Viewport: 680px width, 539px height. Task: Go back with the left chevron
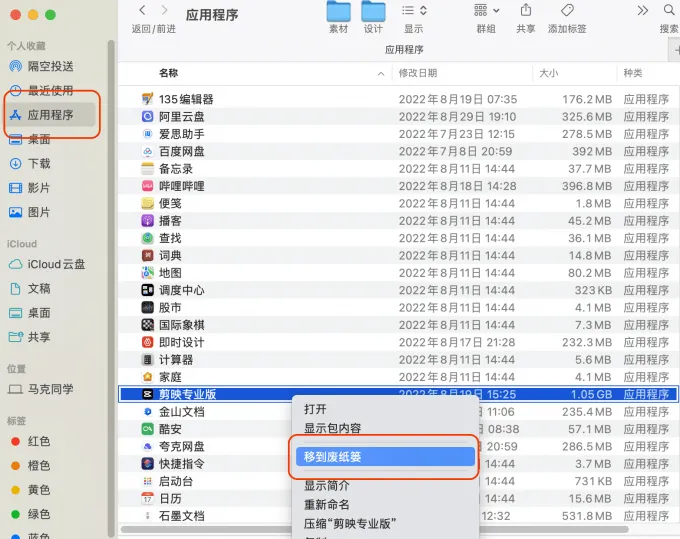[142, 10]
